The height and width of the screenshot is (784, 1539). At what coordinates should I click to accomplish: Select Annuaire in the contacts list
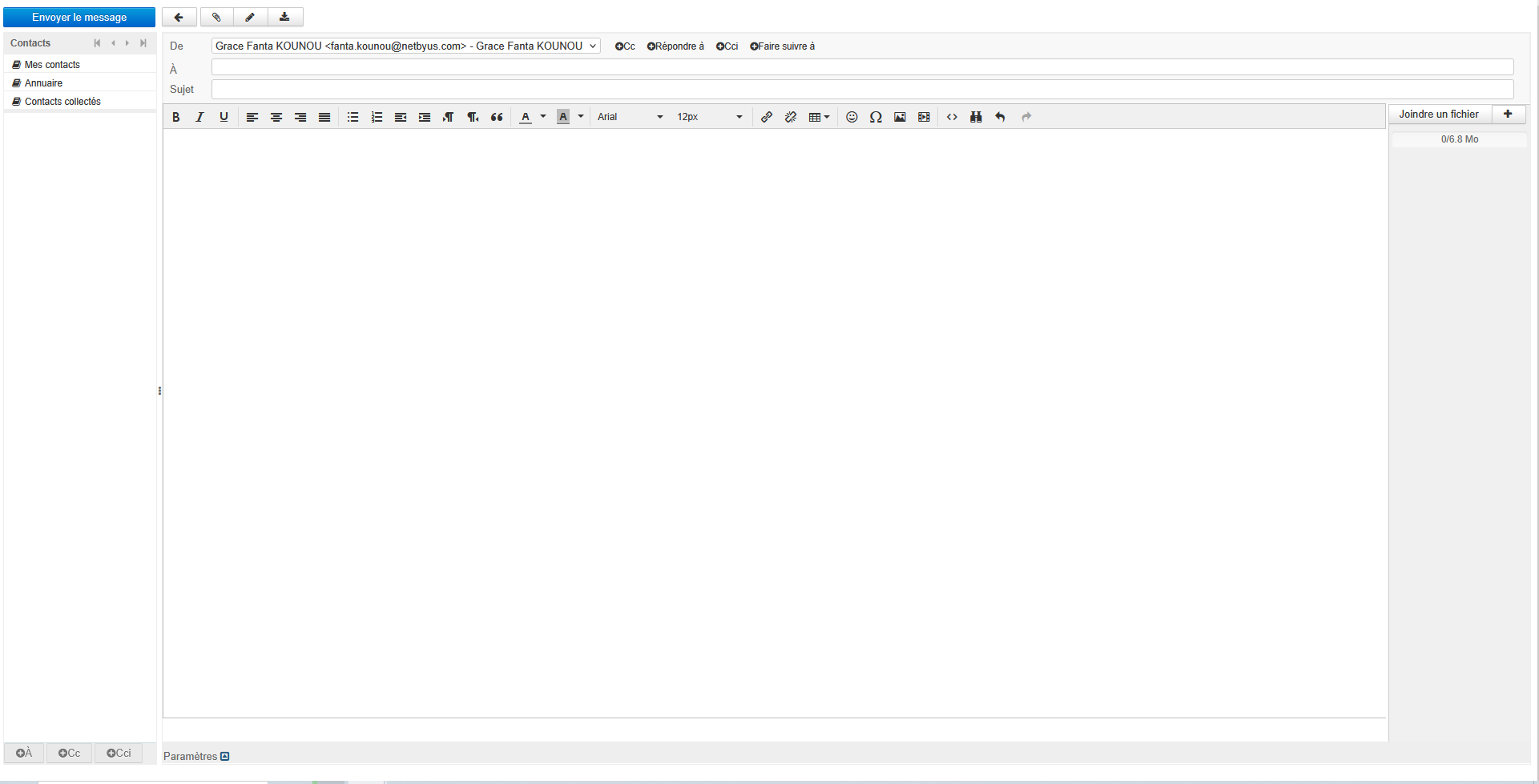pos(43,83)
